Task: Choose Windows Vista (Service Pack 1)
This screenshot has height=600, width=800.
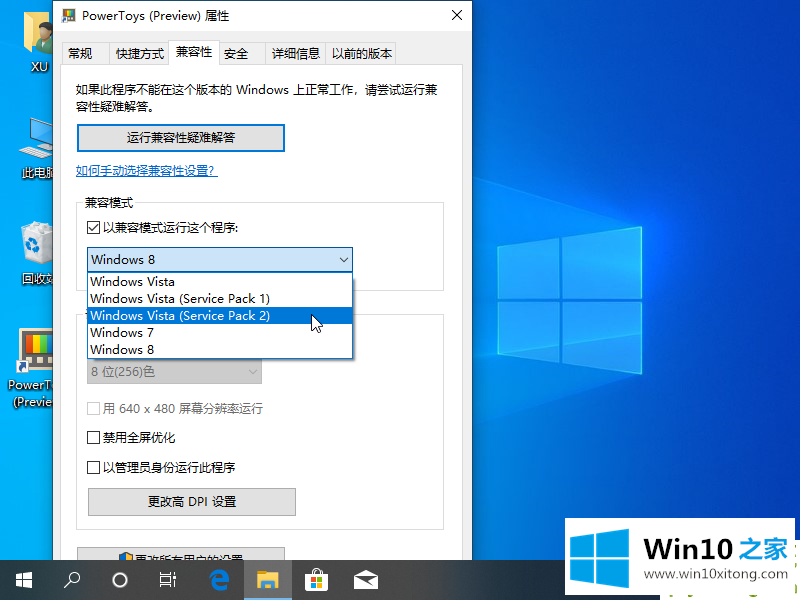Action: (219, 298)
